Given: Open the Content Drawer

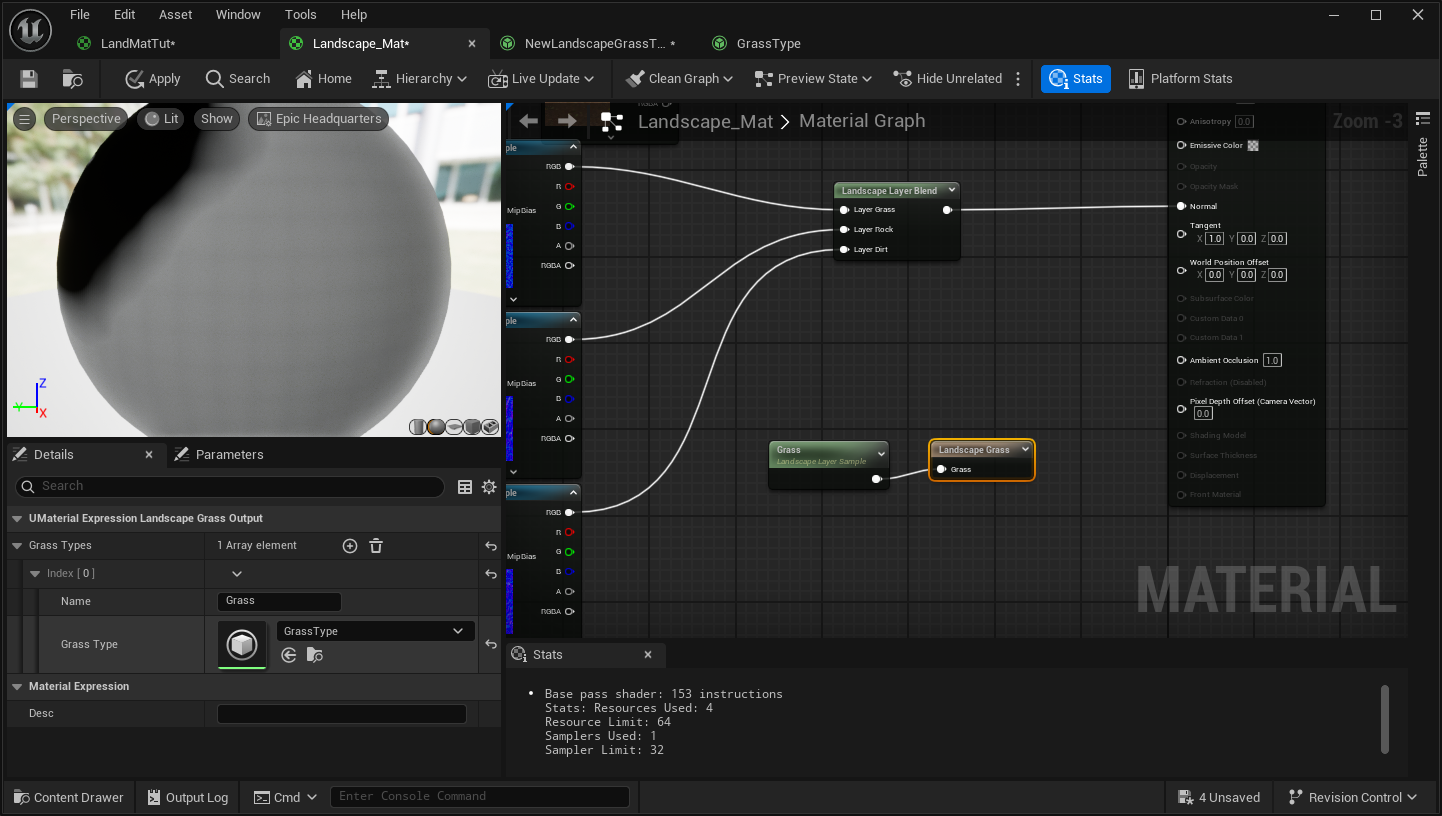Looking at the screenshot, I should (68, 797).
